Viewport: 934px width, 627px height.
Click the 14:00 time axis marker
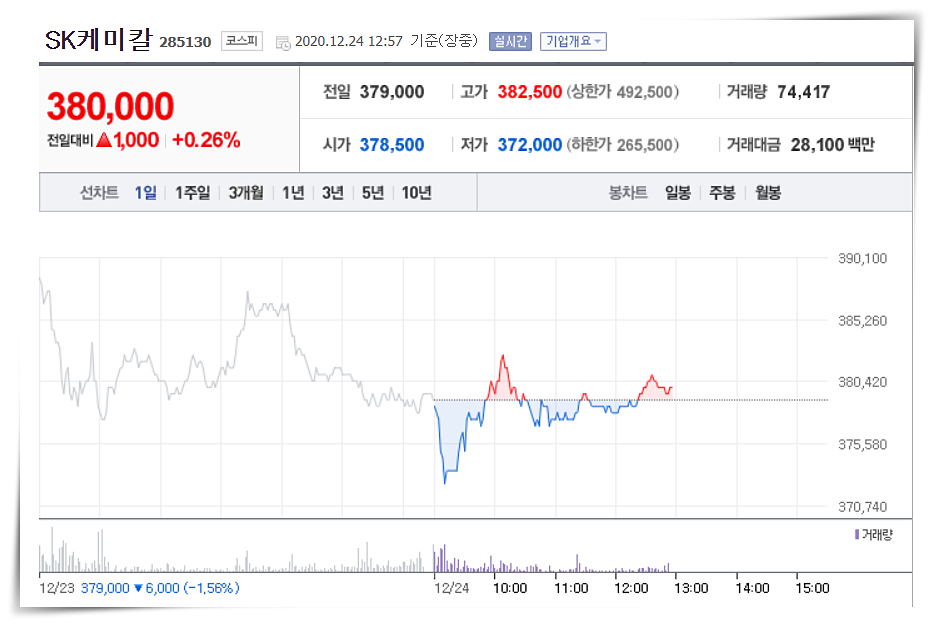pos(752,588)
